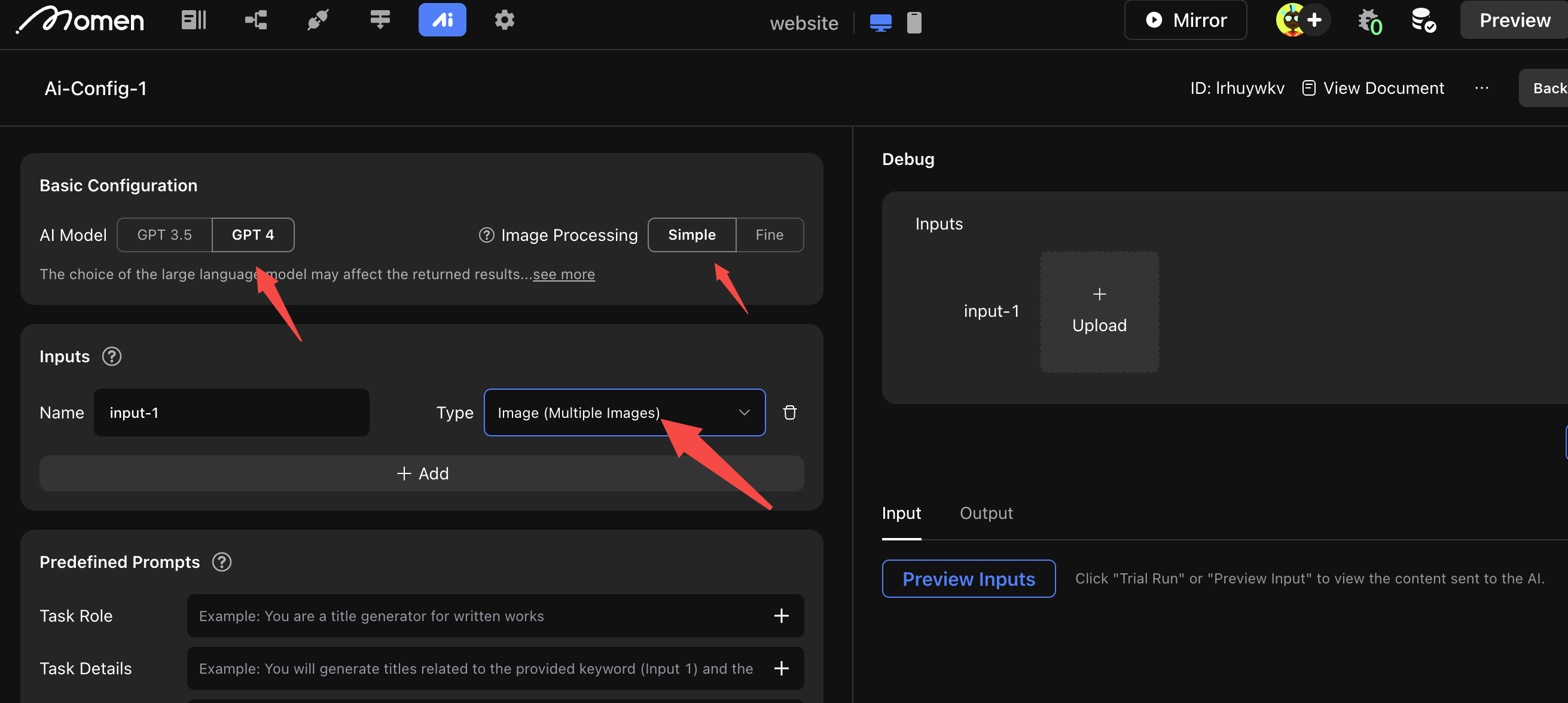
Task: Switch to the Output tab
Action: point(986,512)
